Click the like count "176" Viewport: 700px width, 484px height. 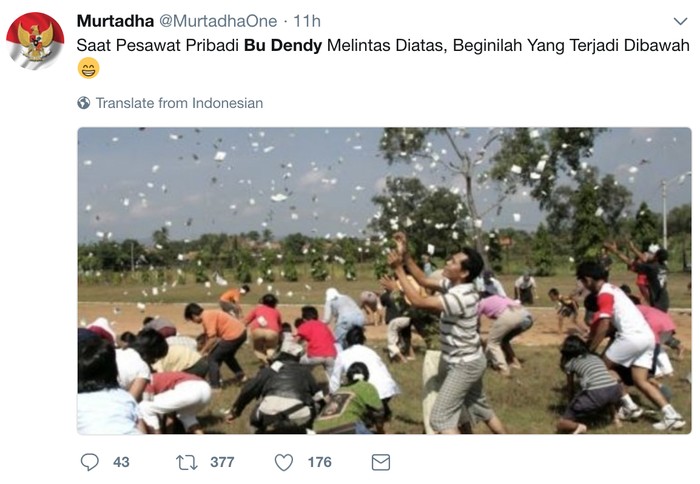click(x=319, y=462)
